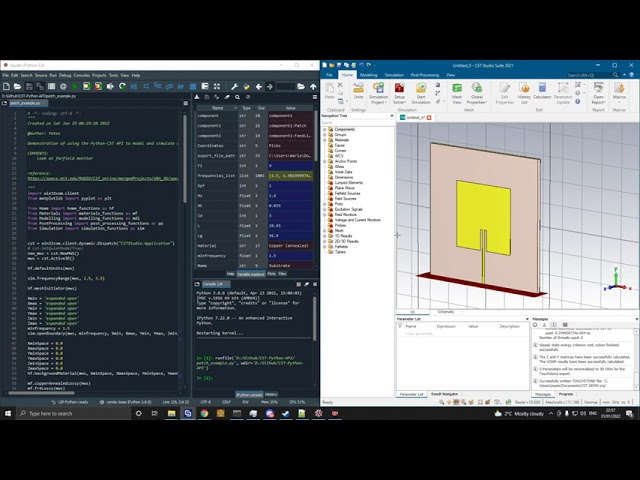Click Spyder's Change to parent directory arrow
This screenshot has height=480, width=640.
313,87
